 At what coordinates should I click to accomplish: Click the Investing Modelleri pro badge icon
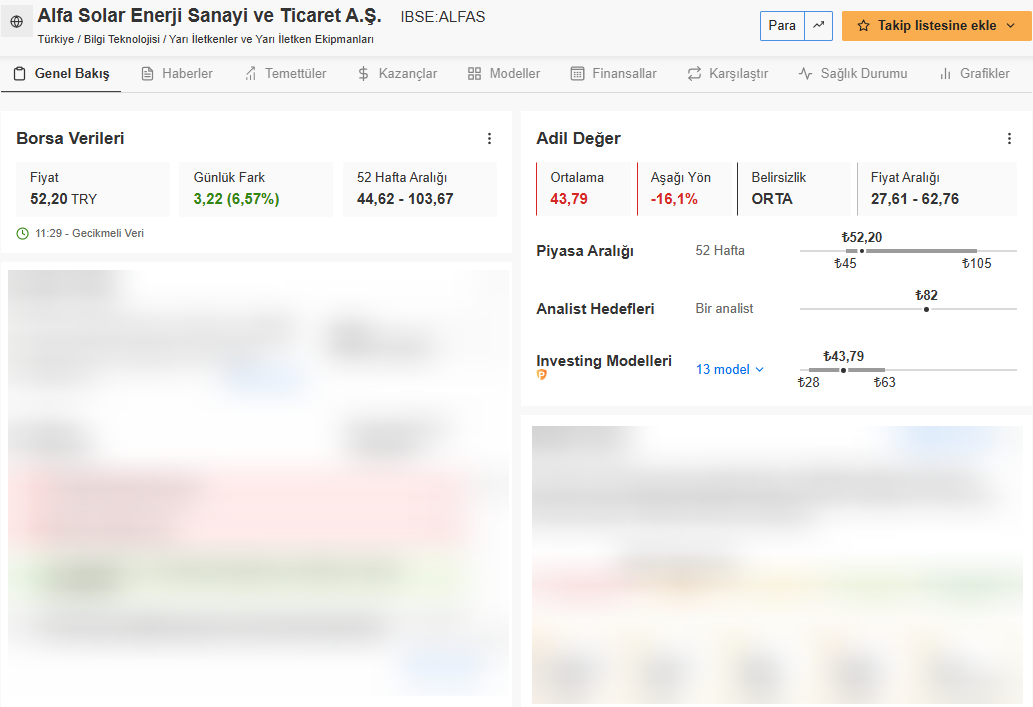pyautogui.click(x=542, y=374)
